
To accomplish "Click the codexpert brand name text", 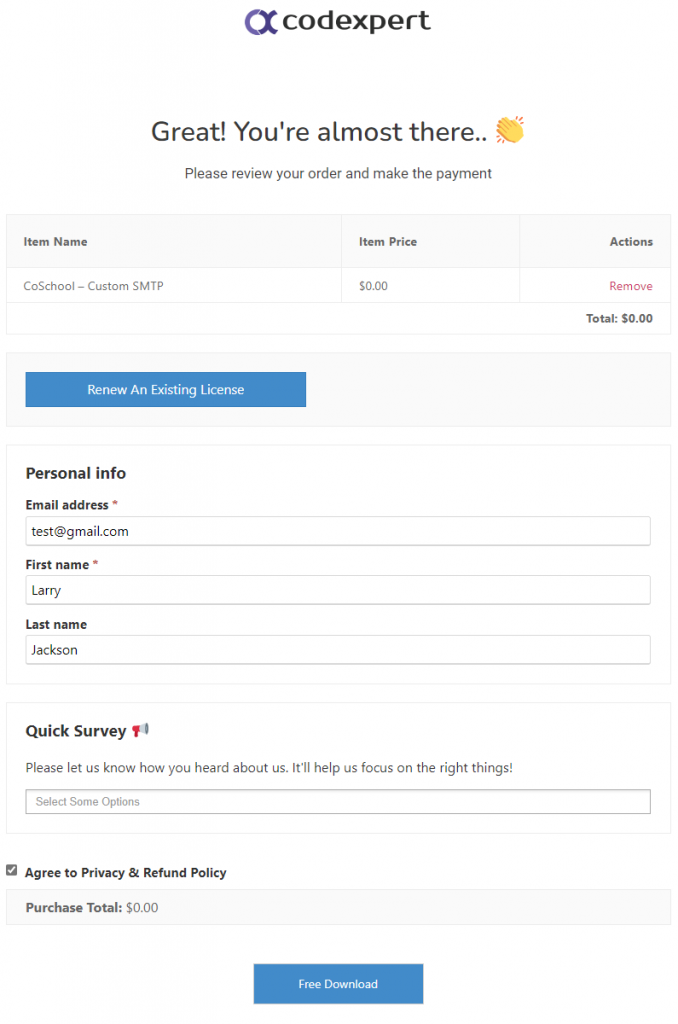I will [356, 22].
